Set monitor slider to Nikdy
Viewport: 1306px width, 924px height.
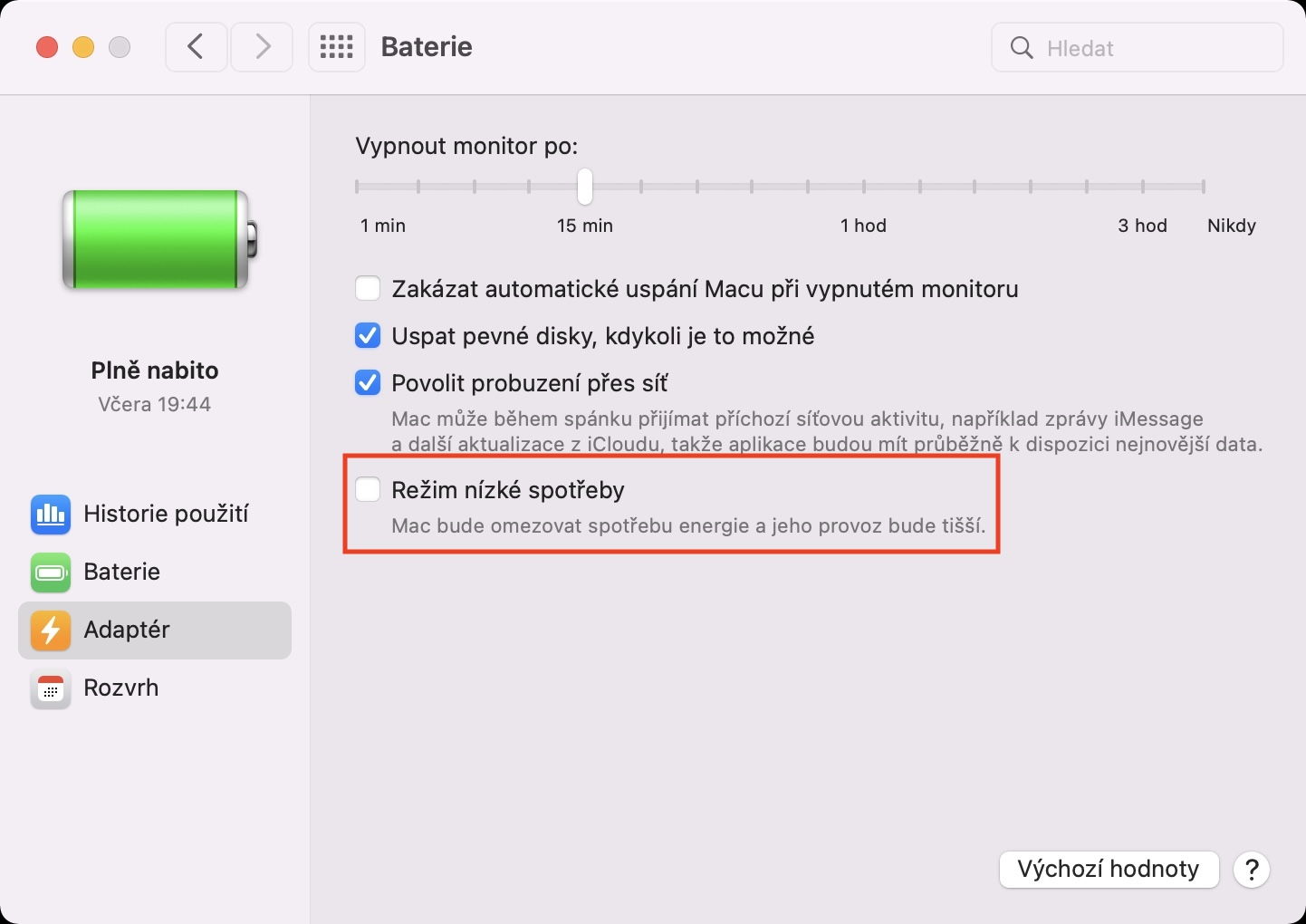pos(1204,187)
